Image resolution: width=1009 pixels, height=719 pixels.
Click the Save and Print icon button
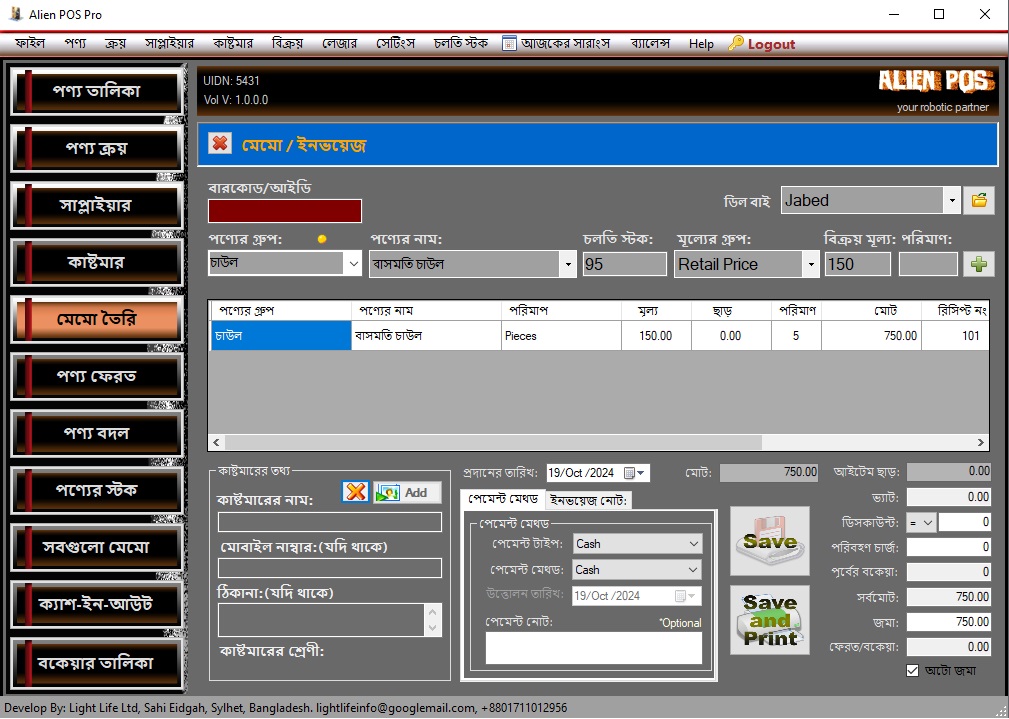(x=769, y=620)
